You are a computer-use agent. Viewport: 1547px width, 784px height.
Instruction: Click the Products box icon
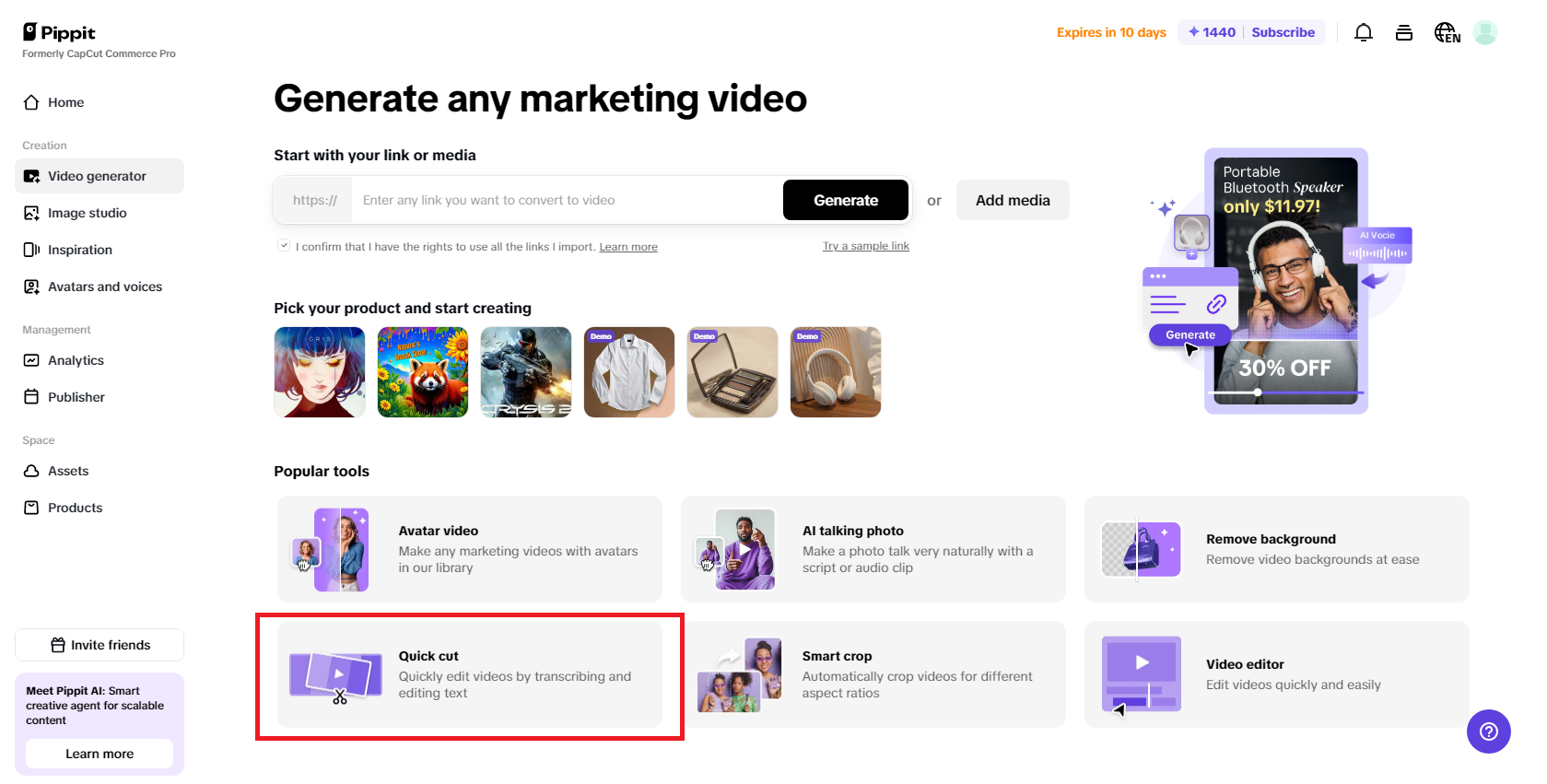(x=31, y=508)
